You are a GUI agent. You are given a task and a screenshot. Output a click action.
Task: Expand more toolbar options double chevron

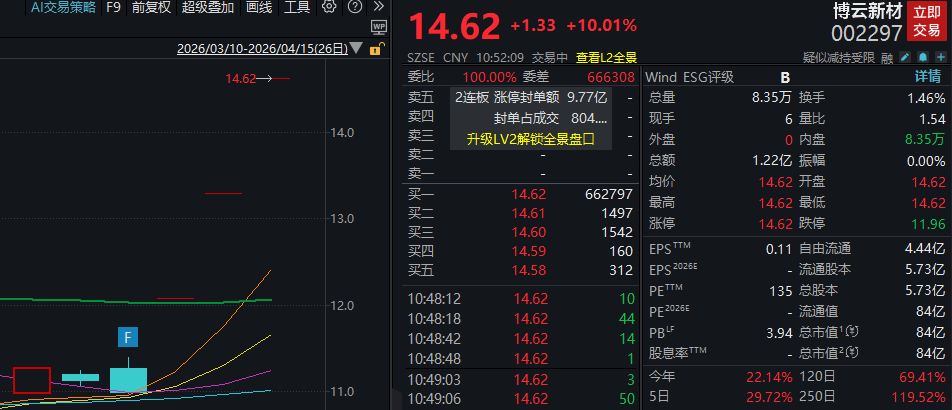click(379, 7)
